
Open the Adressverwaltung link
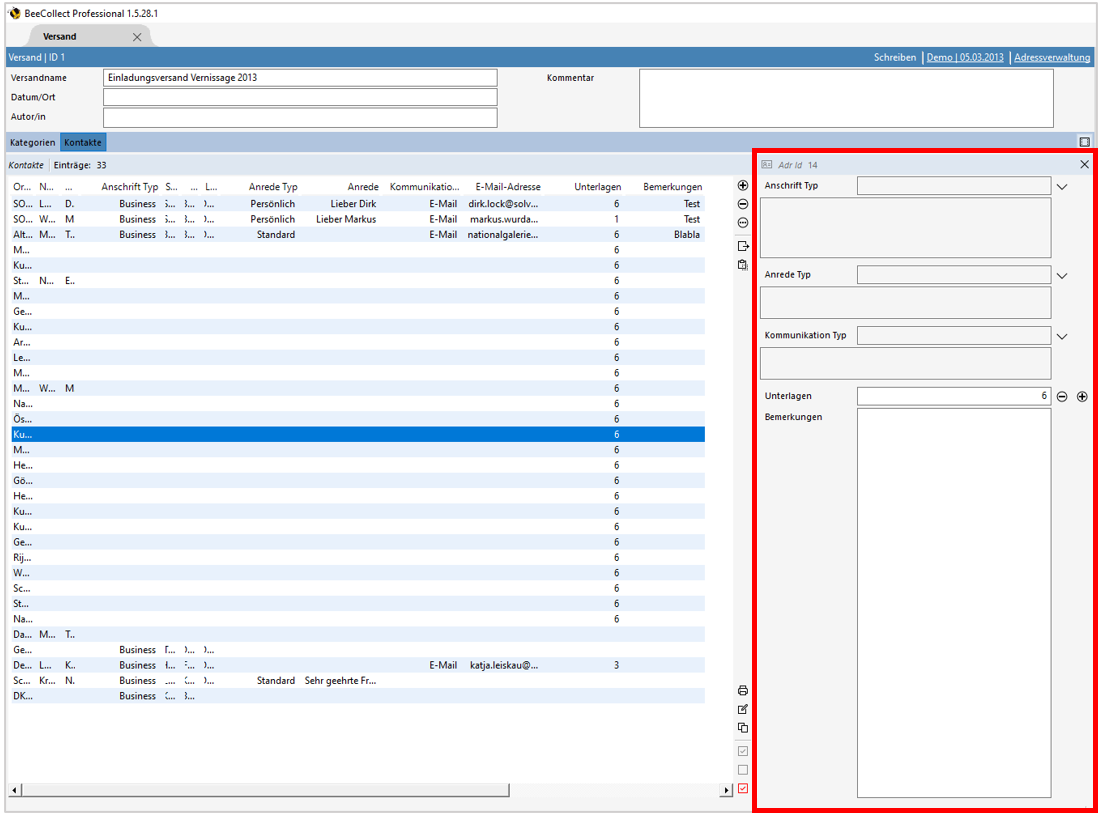[1051, 58]
